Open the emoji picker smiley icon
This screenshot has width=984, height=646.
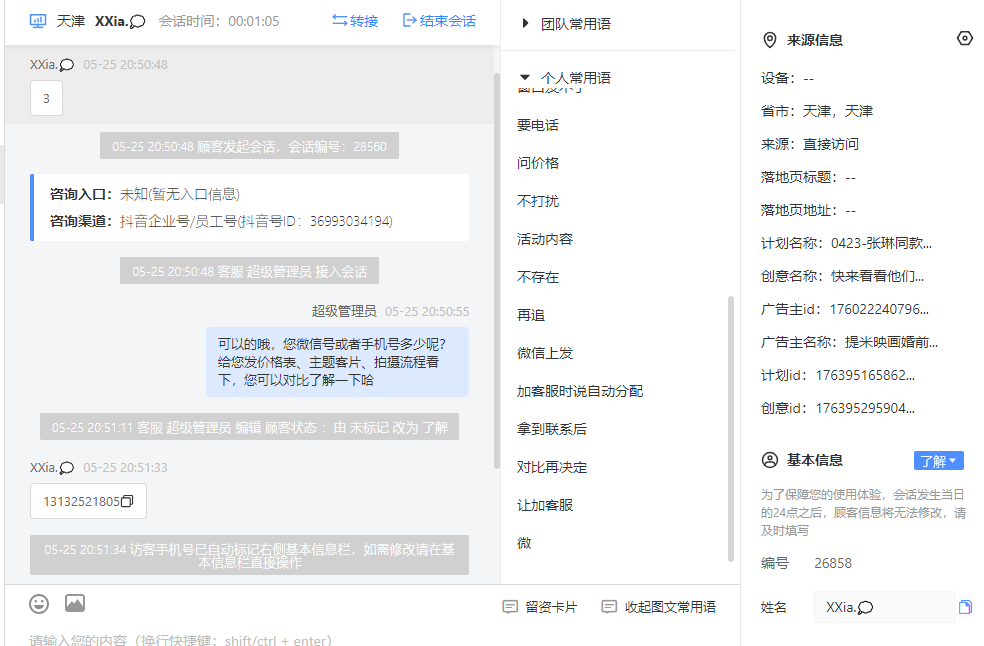click(x=39, y=604)
